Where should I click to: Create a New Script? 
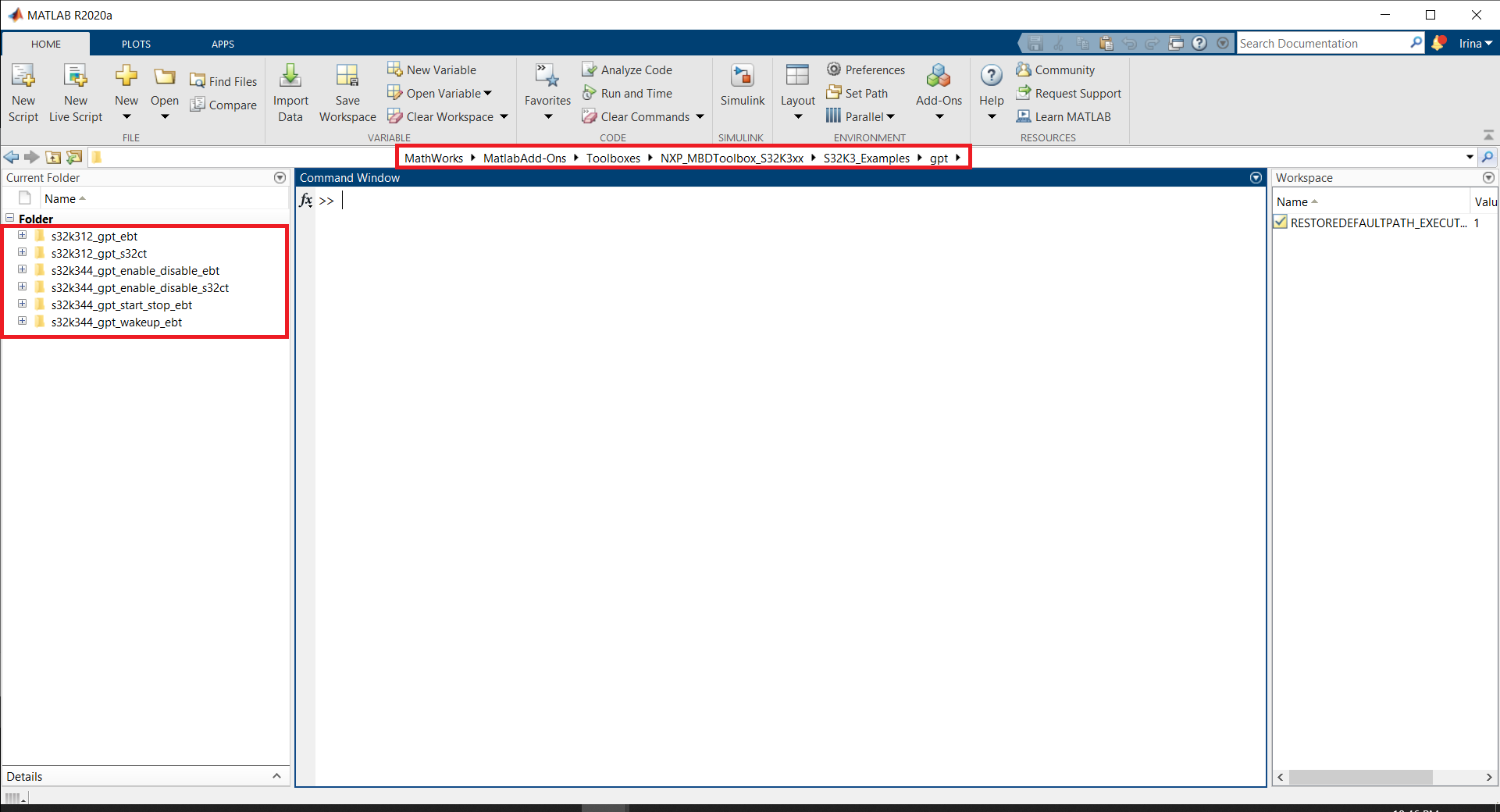point(23,91)
